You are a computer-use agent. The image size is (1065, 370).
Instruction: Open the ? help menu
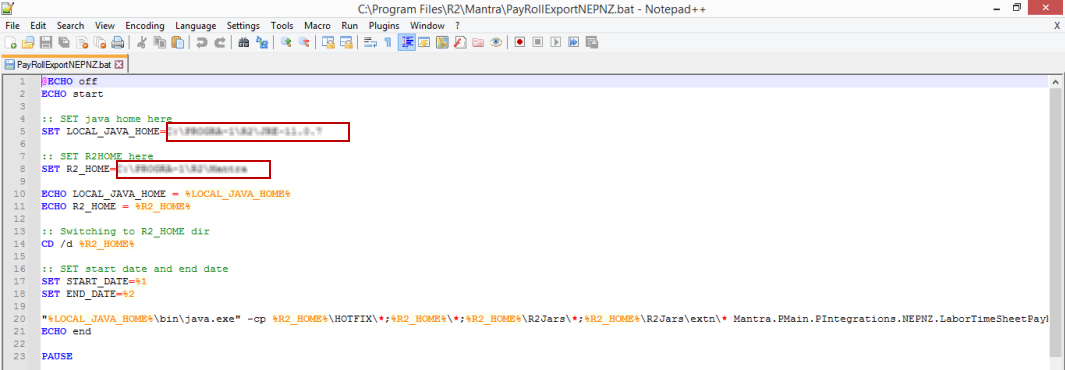pos(458,26)
